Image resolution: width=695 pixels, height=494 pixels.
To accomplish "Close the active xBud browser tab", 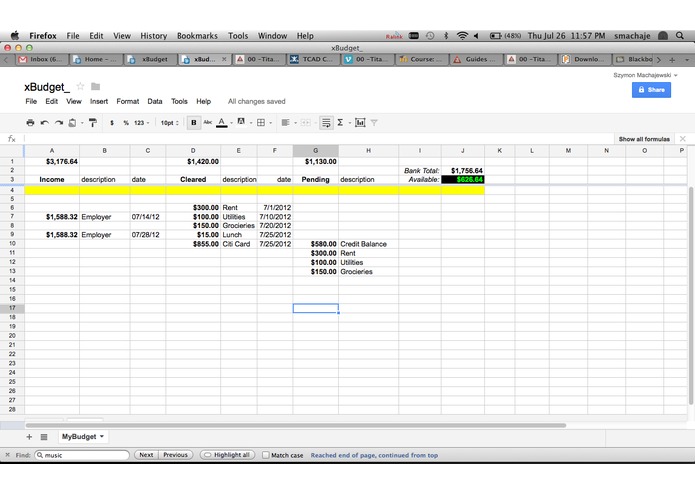I will tap(224, 59).
